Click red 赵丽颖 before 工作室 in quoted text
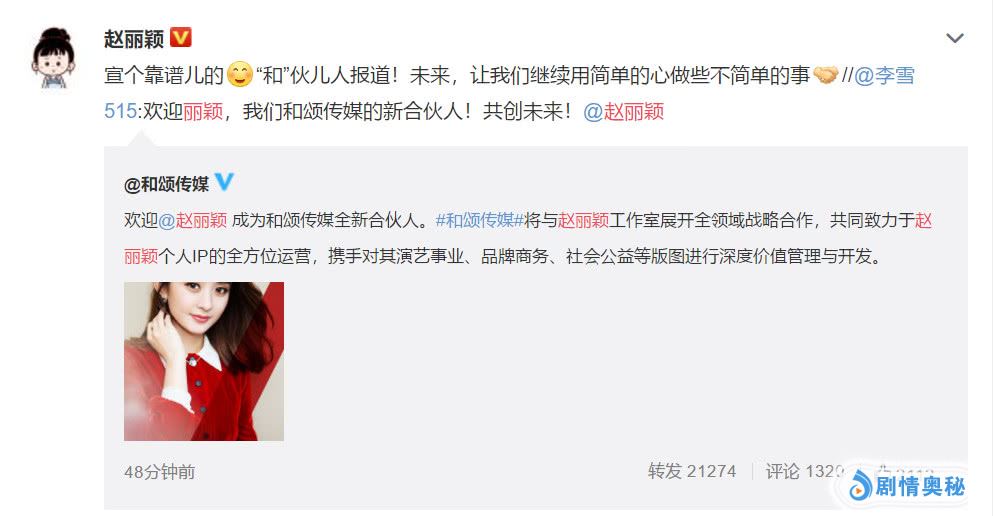This screenshot has height=516, width=993. (583, 220)
